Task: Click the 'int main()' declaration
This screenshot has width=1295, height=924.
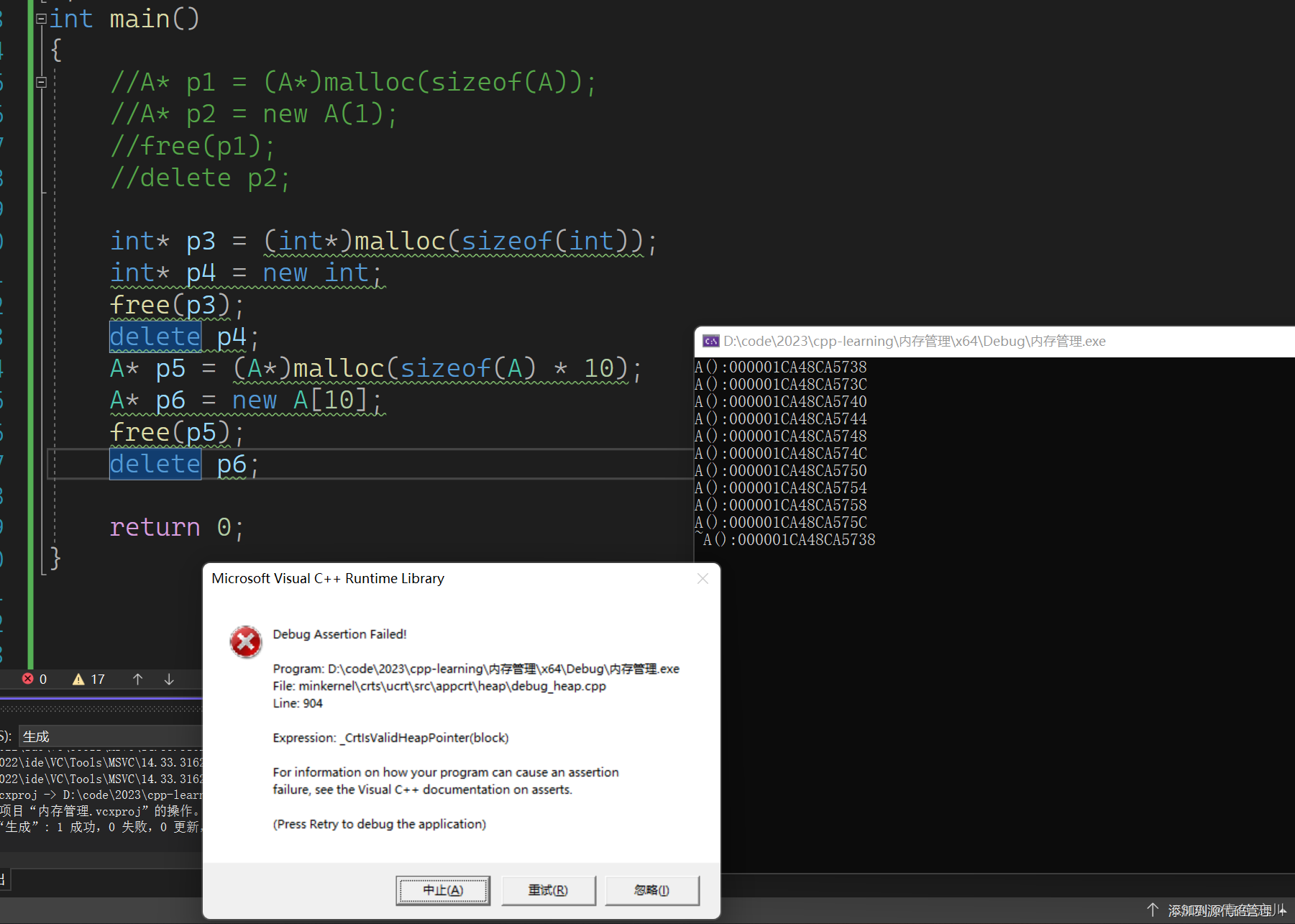Action: (x=124, y=19)
